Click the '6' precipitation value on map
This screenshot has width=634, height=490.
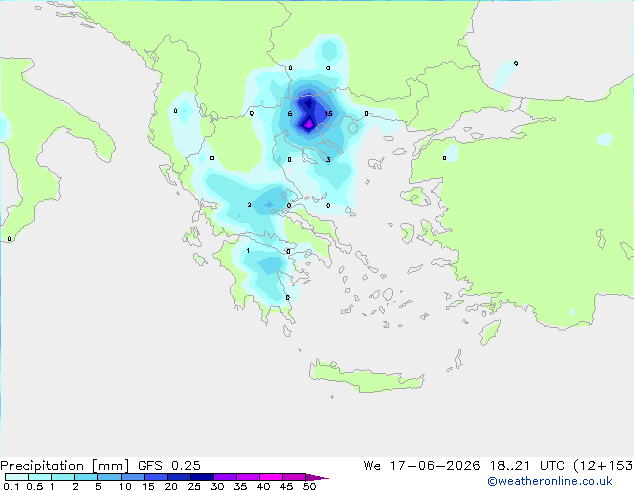(x=290, y=114)
